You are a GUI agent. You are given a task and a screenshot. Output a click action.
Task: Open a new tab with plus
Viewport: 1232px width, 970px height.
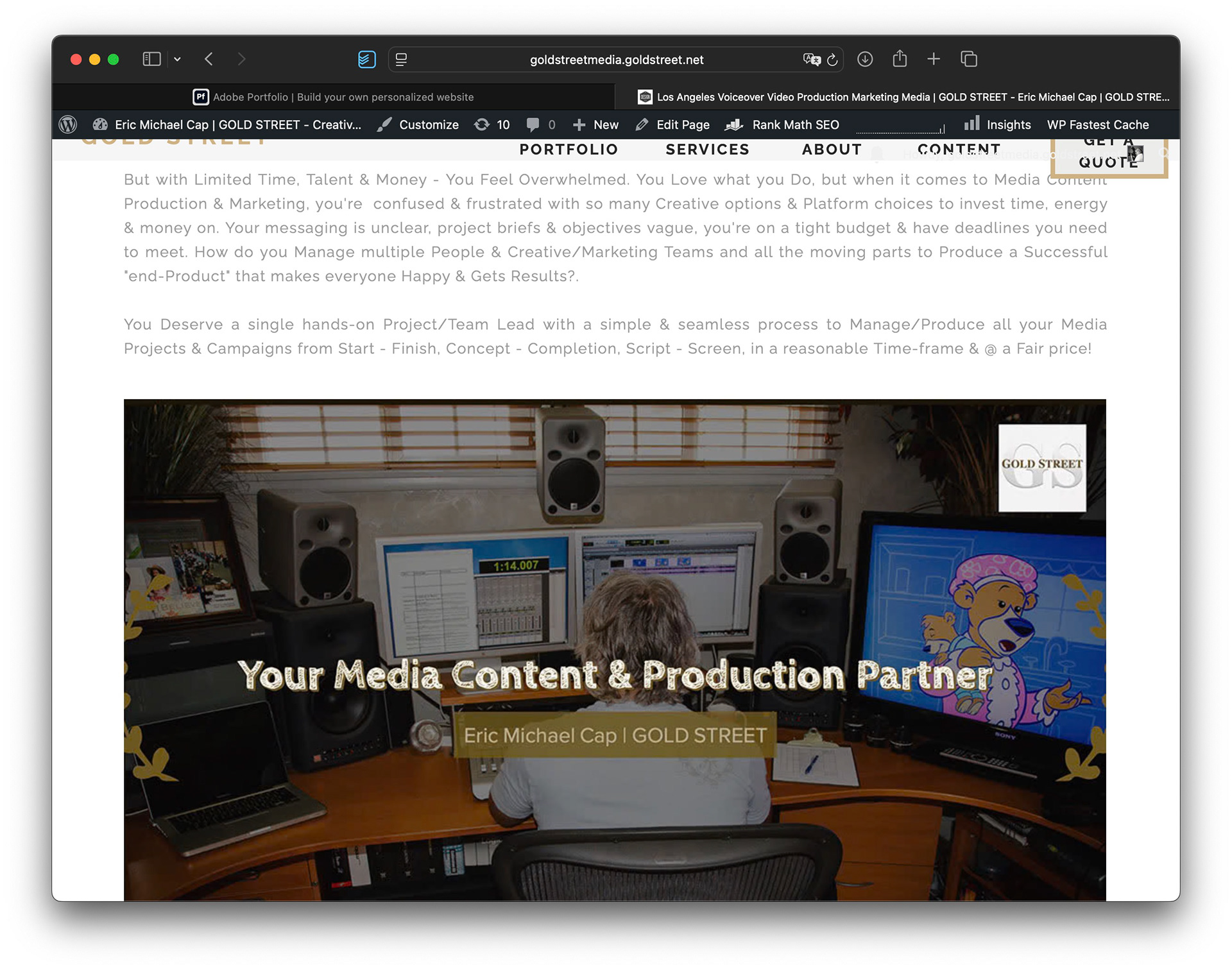point(934,59)
